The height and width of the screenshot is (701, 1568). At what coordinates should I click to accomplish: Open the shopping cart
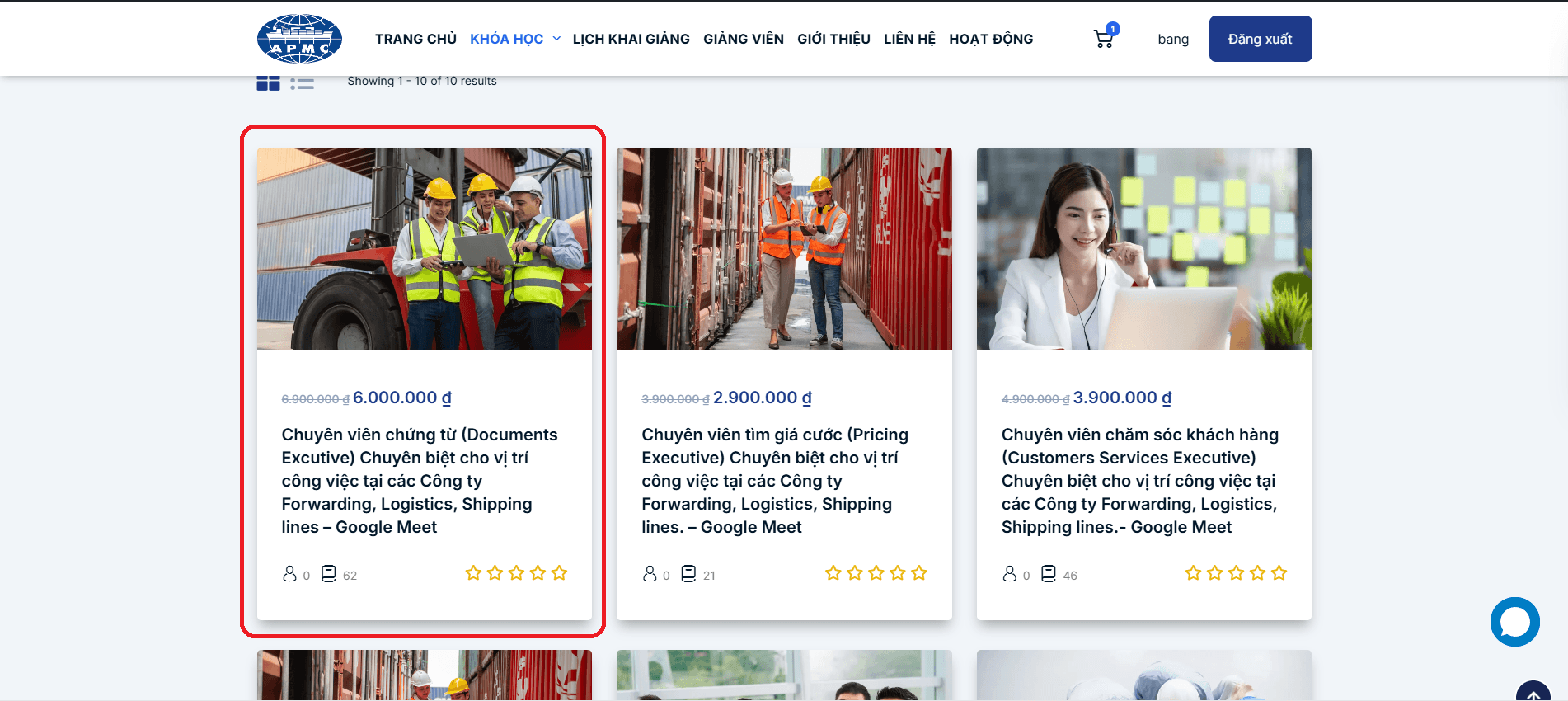pyautogui.click(x=1103, y=39)
